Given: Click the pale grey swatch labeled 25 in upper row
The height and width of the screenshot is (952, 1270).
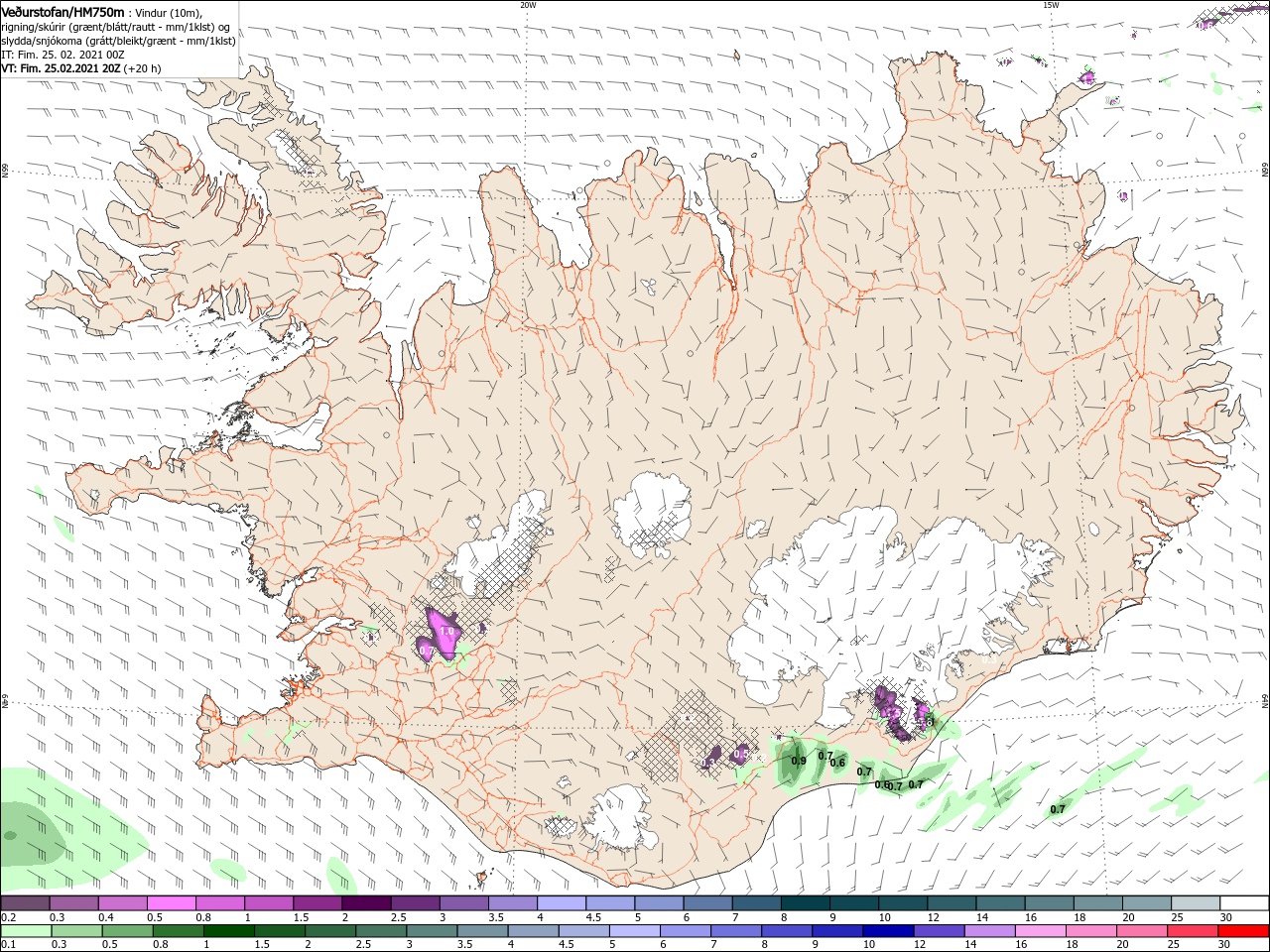Looking at the screenshot, I should (1196, 903).
